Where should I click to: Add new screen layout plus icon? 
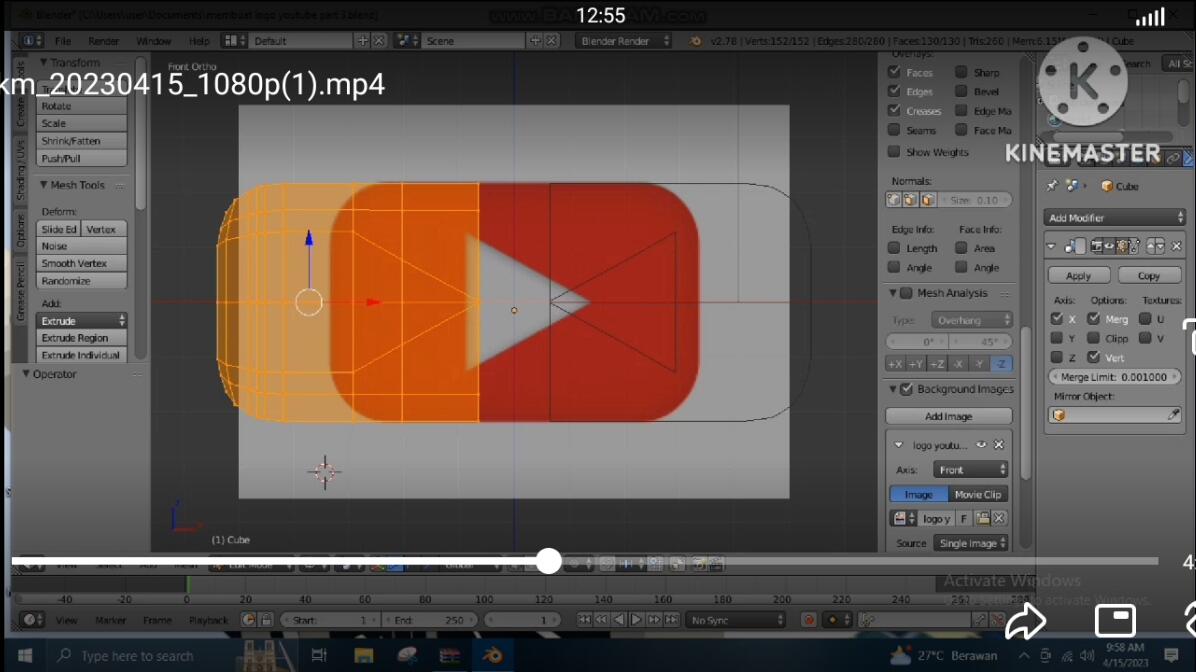point(362,40)
